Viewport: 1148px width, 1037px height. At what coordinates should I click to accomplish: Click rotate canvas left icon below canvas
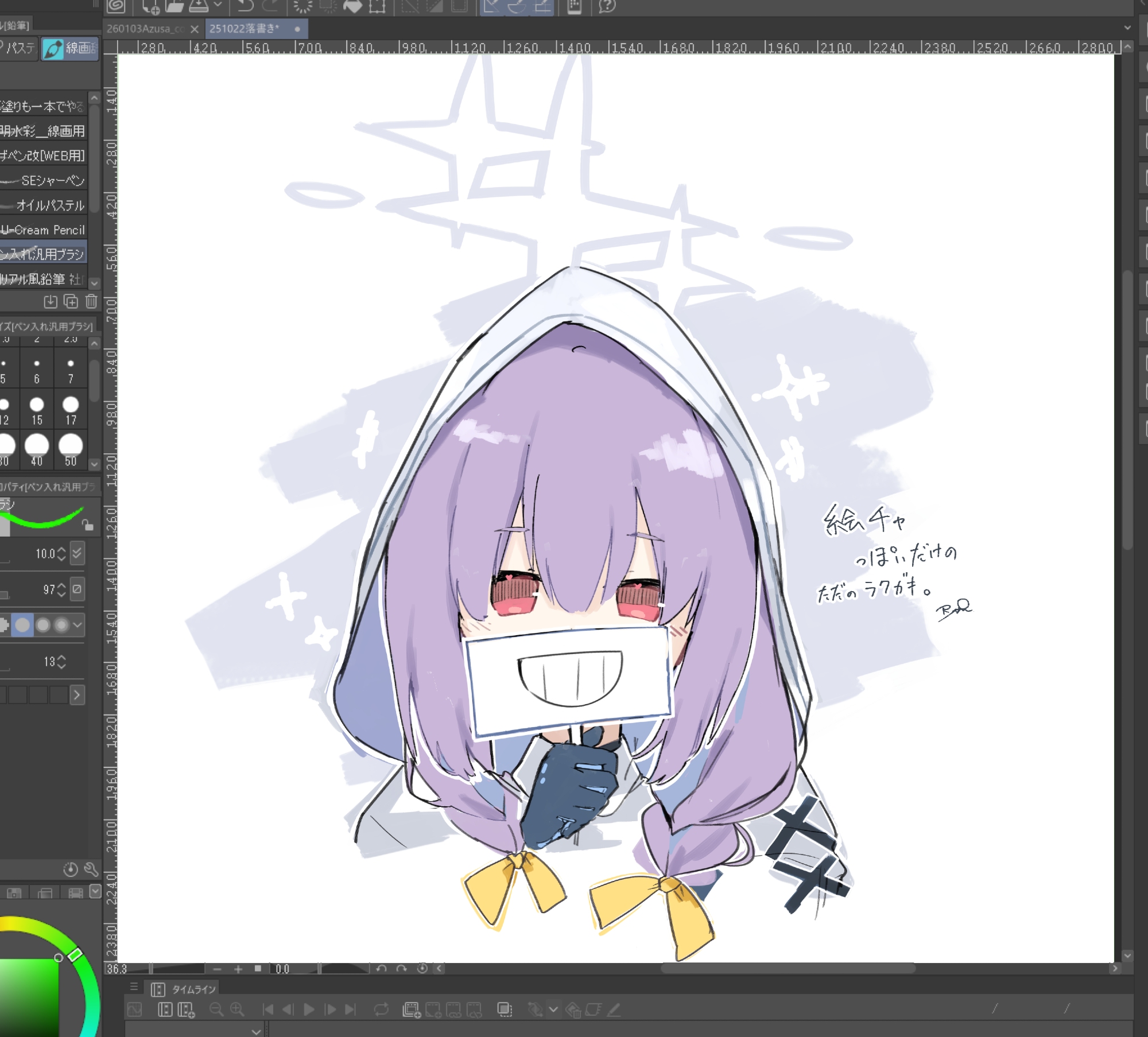click(381, 969)
